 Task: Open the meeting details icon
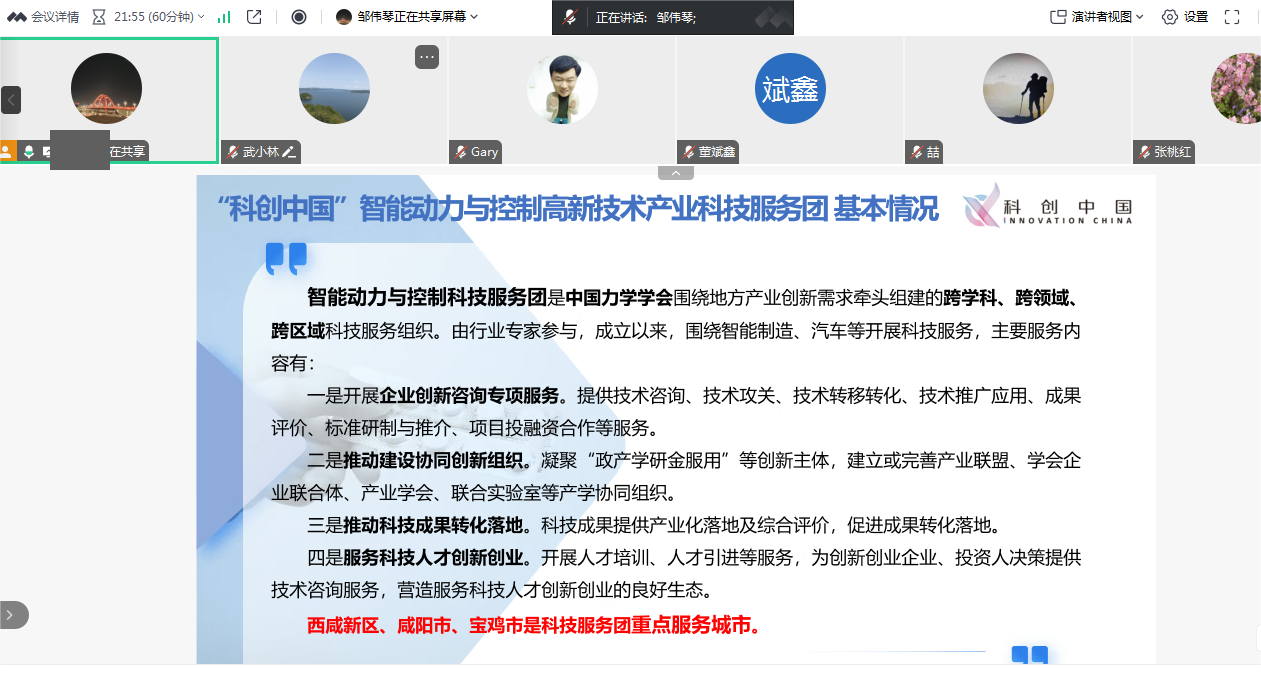coord(16,15)
